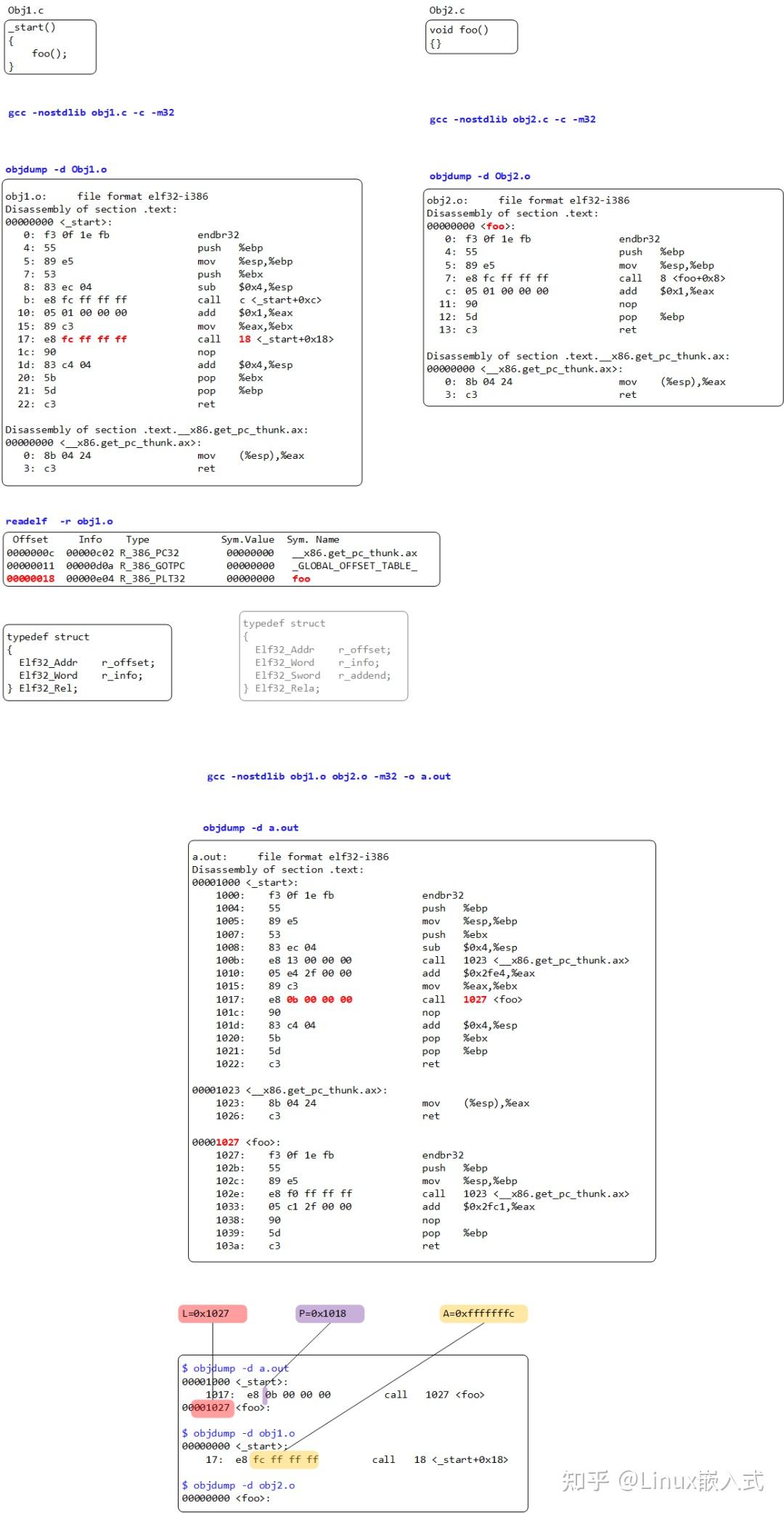Image resolution: width=784 pixels, height=1513 pixels.
Task: Click the blue 'objdump -d Obj2.o' heading
Action: [x=480, y=176]
